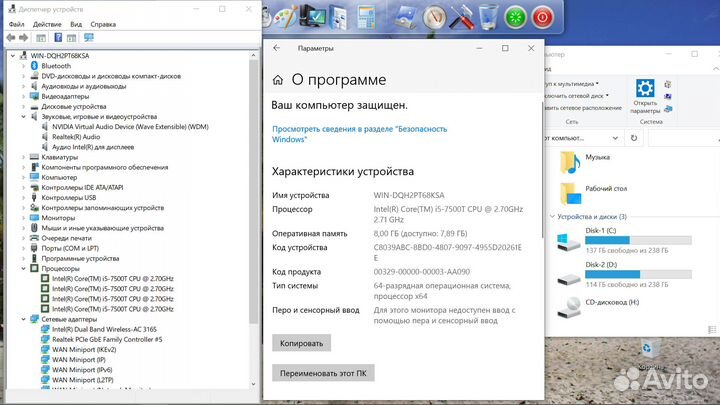Click the green restart button in the dock
The image size is (720, 405).
tap(515, 18)
